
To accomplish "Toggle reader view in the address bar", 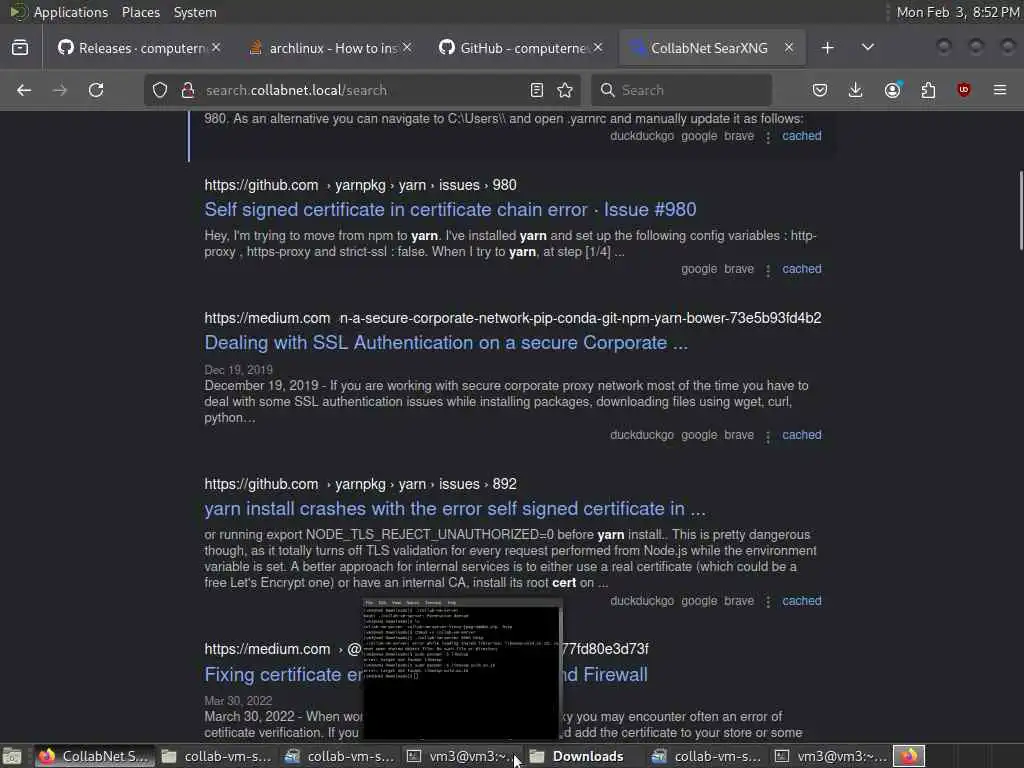I will tap(537, 90).
